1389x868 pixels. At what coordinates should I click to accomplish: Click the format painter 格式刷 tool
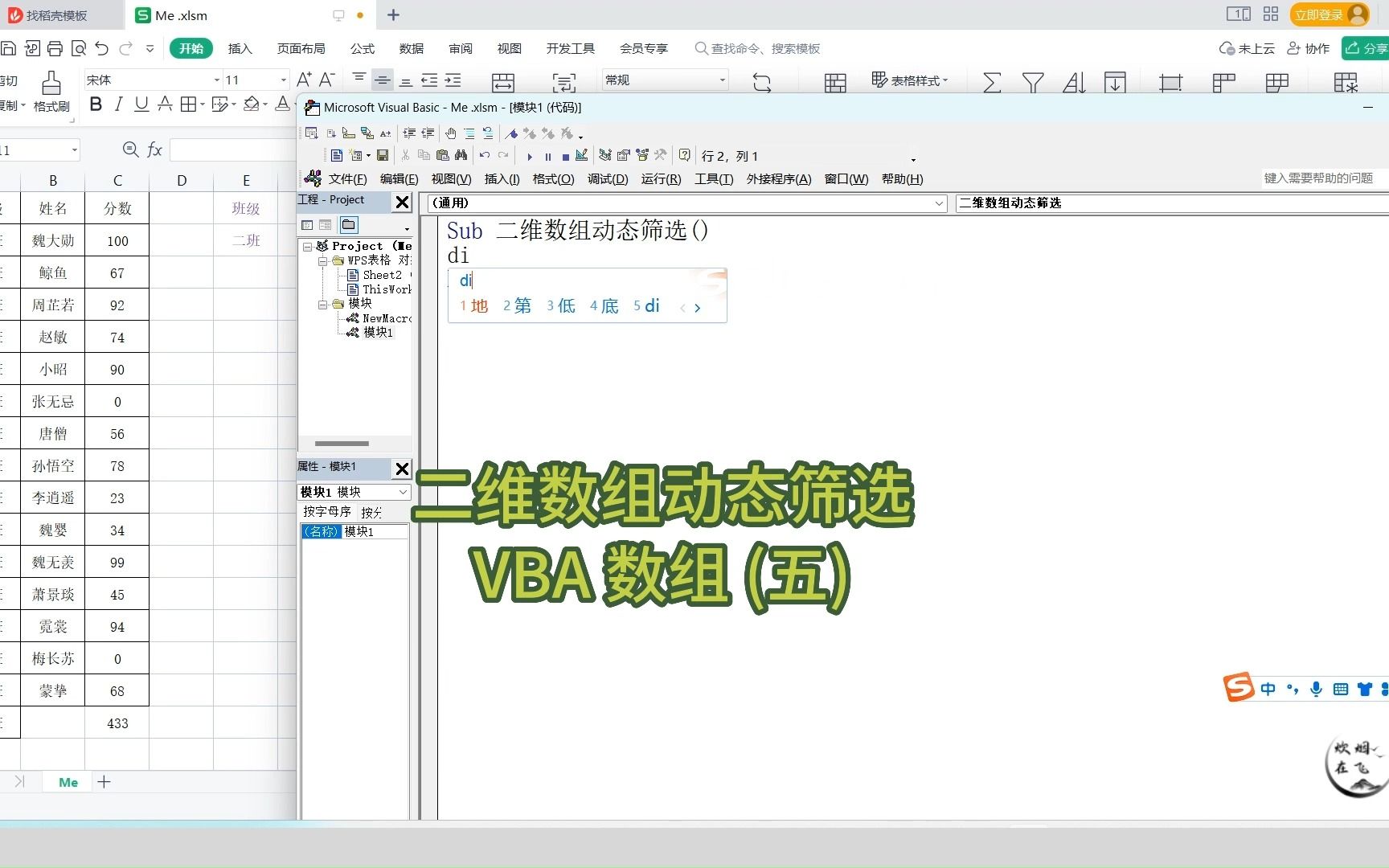click(x=50, y=88)
